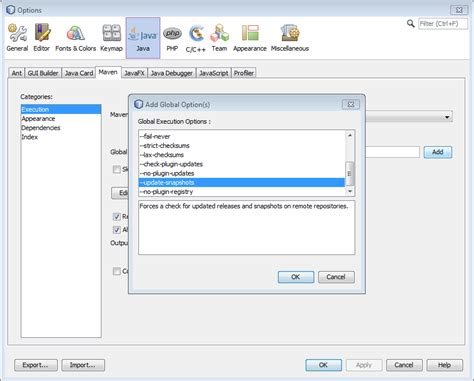Viewport: 474px width, 381px height.
Task: Click Cancel in Add Global Option(s) dialog
Action: pyautogui.click(x=336, y=277)
